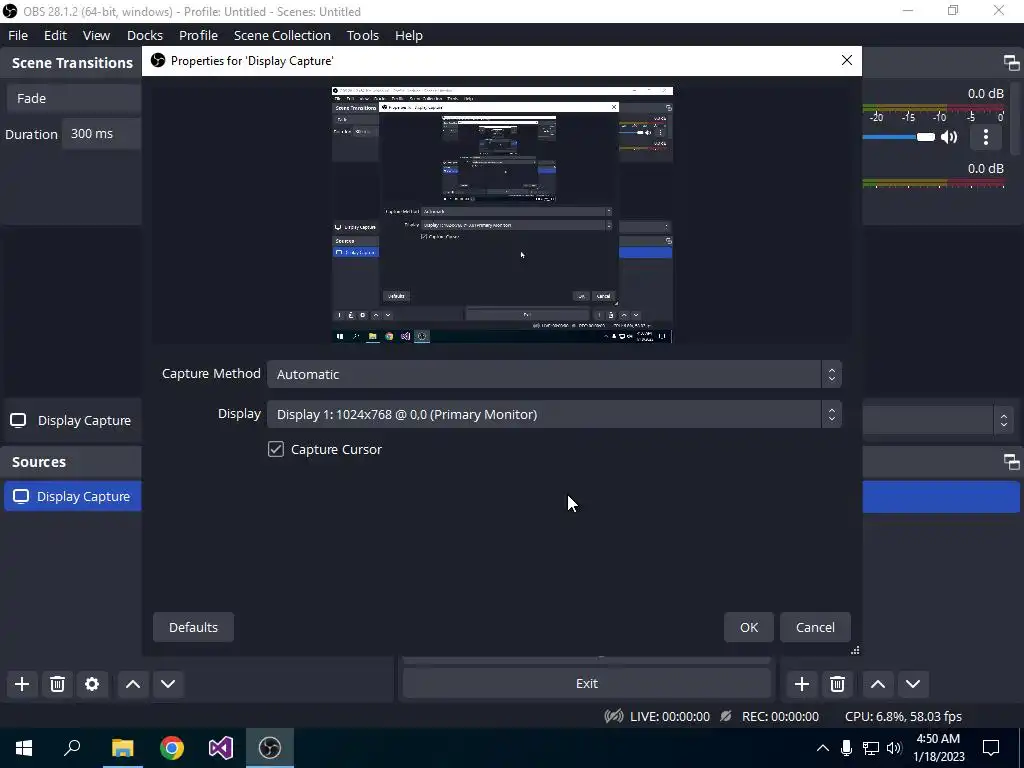Launch Google Chrome from taskbar

click(172, 748)
